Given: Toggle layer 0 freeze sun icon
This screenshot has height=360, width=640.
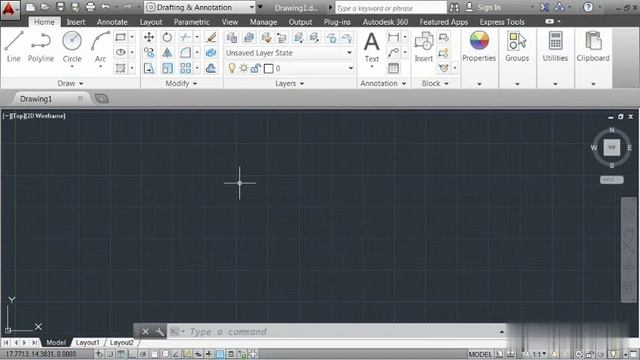Looking at the screenshot, I should tap(244, 68).
